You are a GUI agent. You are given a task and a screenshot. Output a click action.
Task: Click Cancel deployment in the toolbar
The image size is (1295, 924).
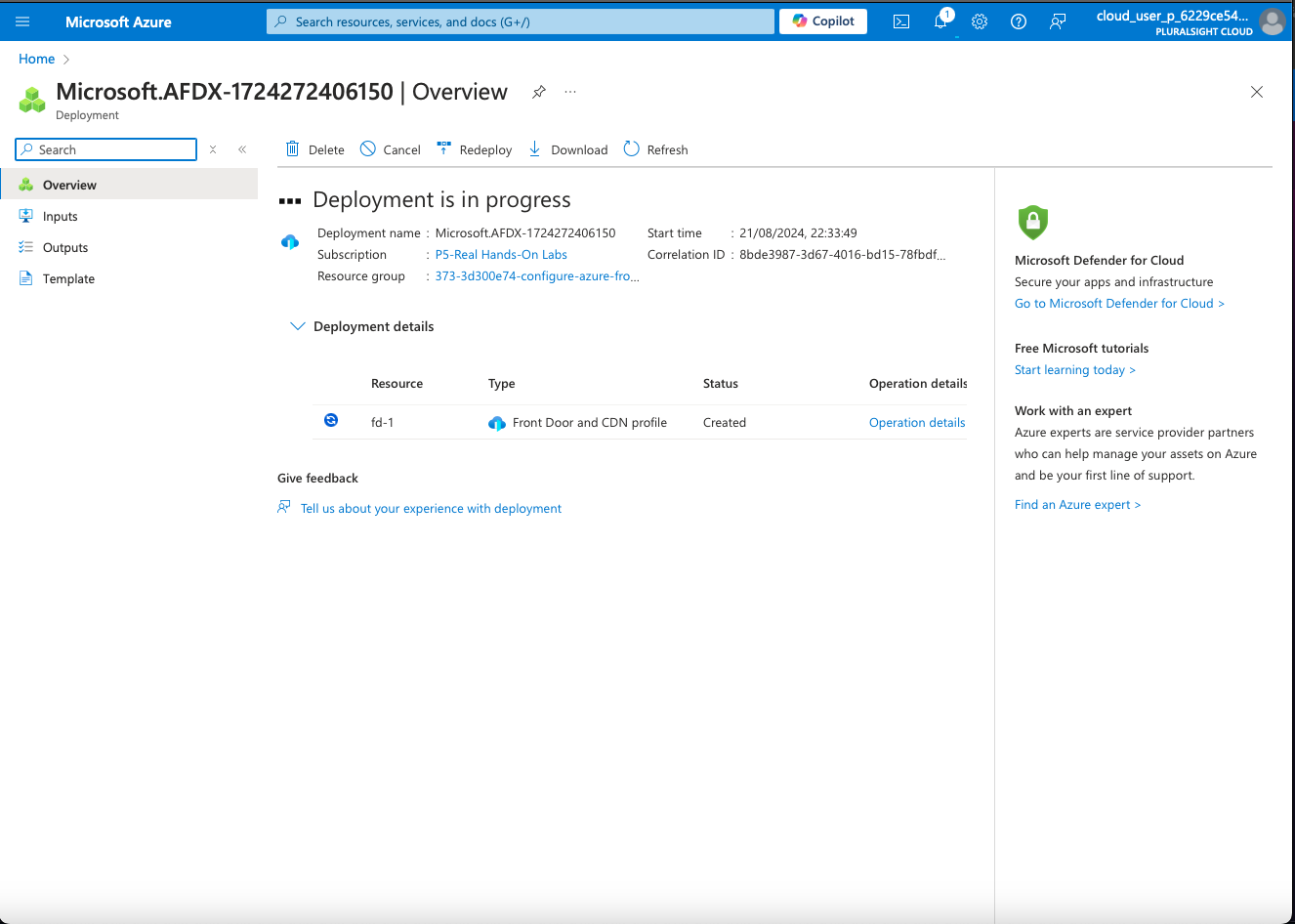pyautogui.click(x=390, y=149)
